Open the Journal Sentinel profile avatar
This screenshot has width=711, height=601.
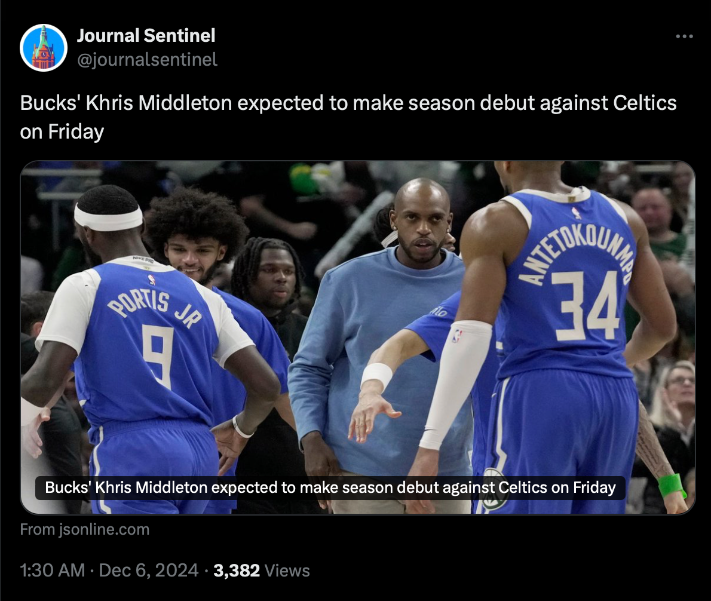point(44,48)
